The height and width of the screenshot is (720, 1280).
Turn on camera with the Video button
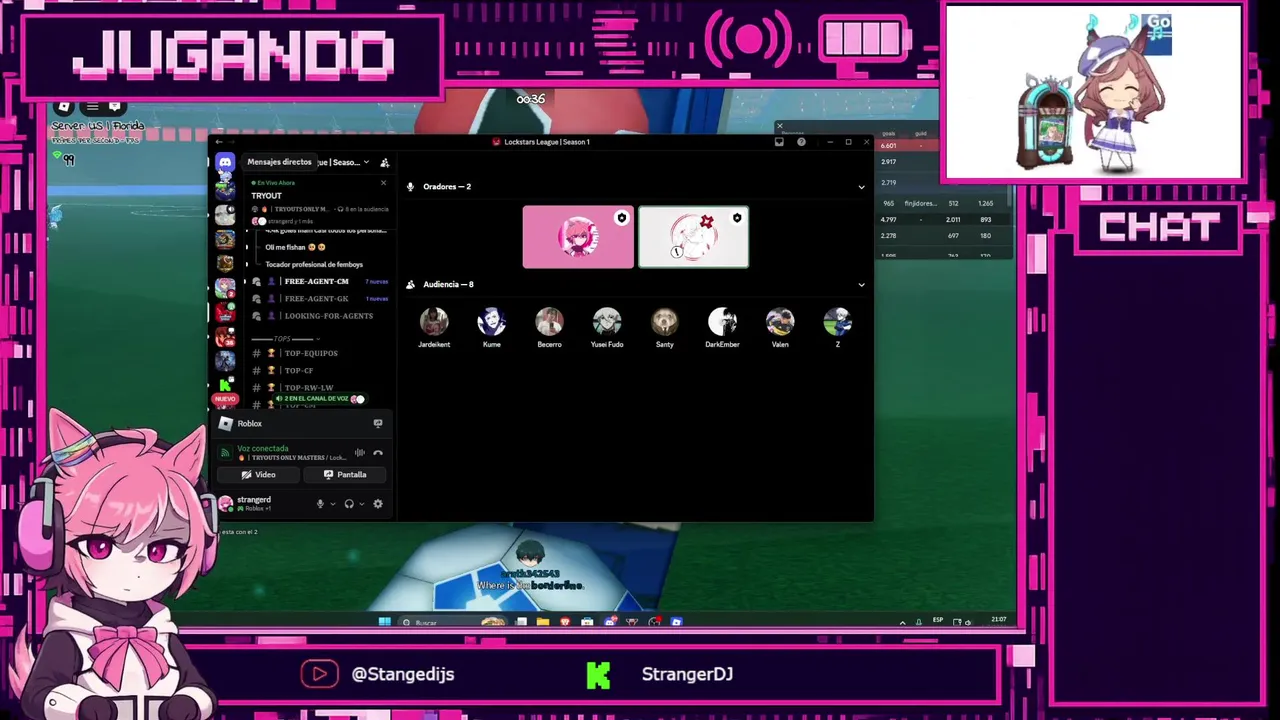click(259, 475)
